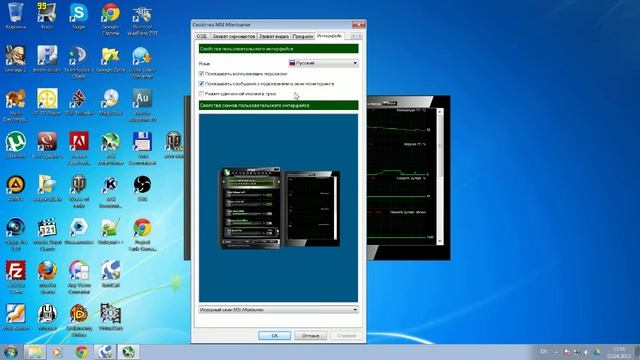Launch the uTorrent desktop shortcut
This screenshot has height=360, width=640.
[16, 145]
